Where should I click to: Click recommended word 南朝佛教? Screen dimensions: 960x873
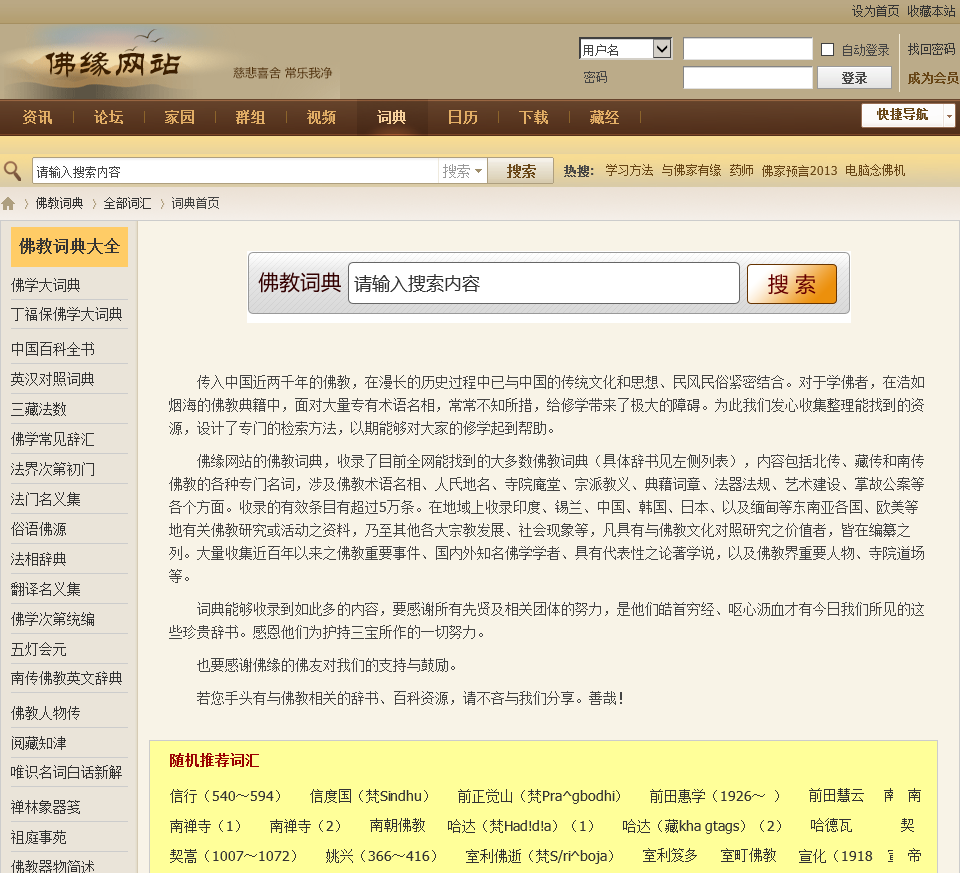397,826
